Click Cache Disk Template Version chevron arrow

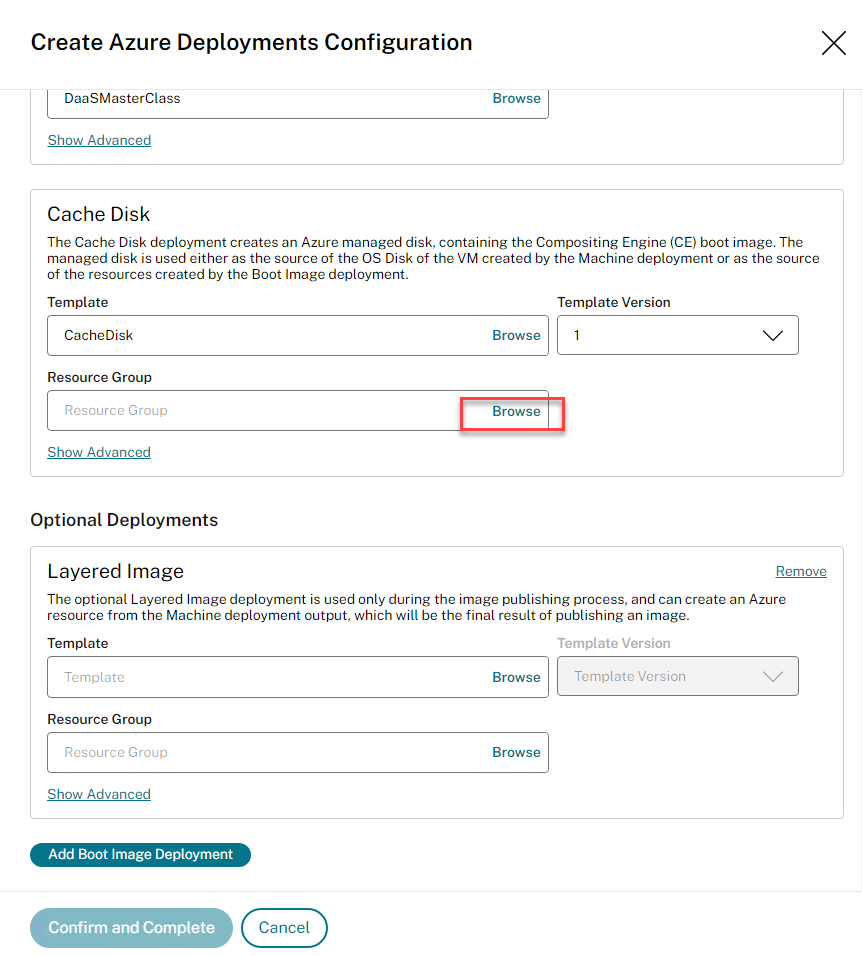pos(772,336)
